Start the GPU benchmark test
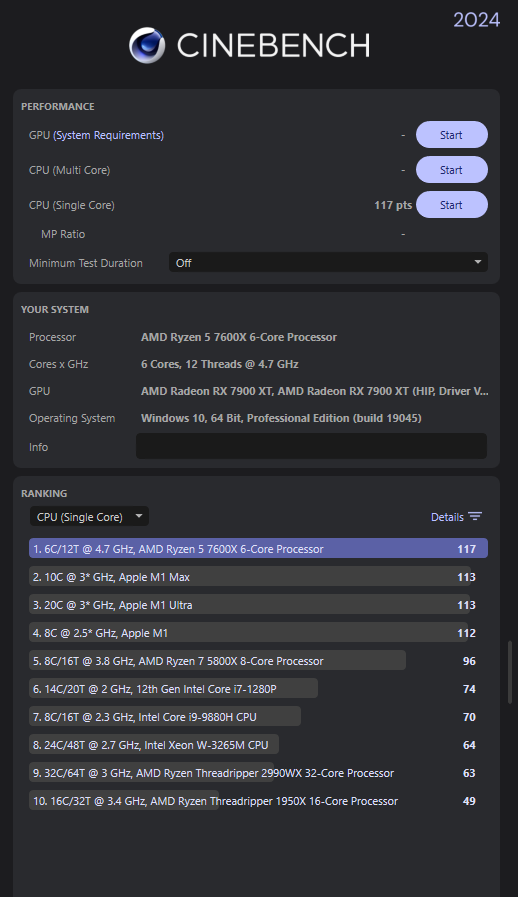 [452, 135]
